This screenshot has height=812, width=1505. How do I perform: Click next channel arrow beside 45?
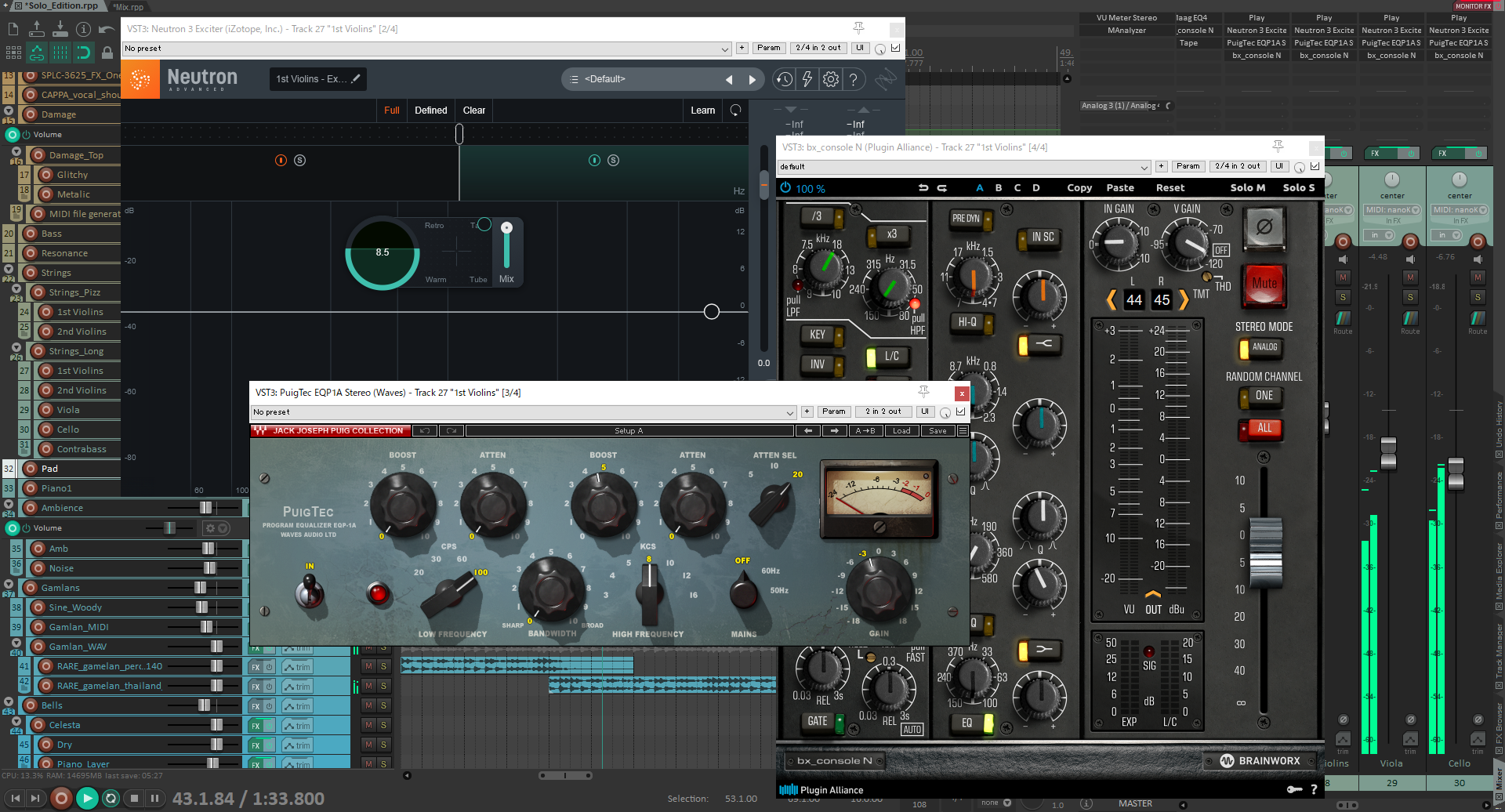tap(1184, 299)
